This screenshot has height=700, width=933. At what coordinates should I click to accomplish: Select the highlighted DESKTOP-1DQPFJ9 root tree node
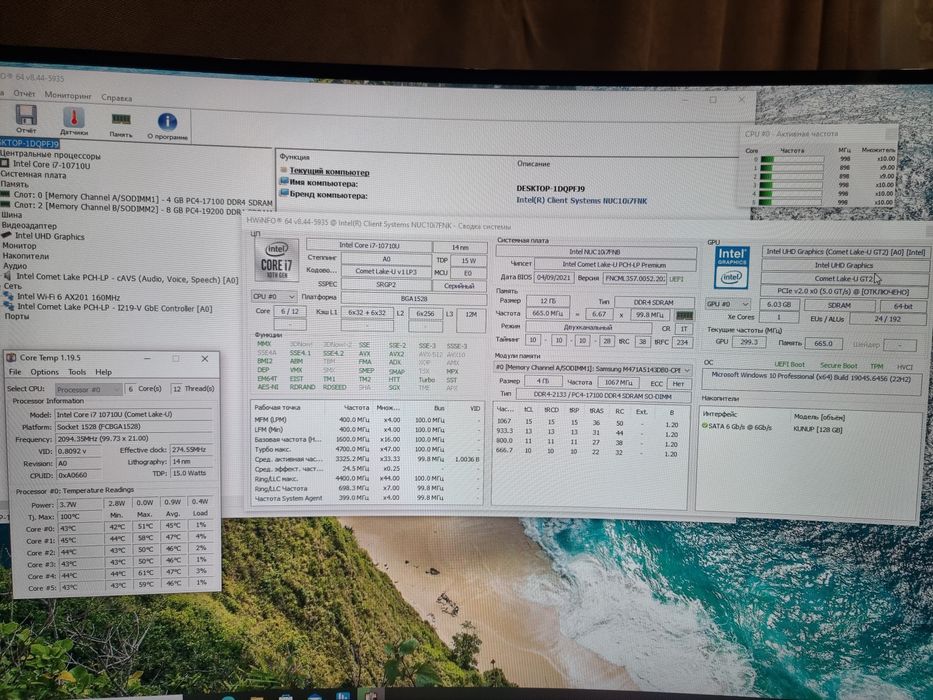coord(30,143)
